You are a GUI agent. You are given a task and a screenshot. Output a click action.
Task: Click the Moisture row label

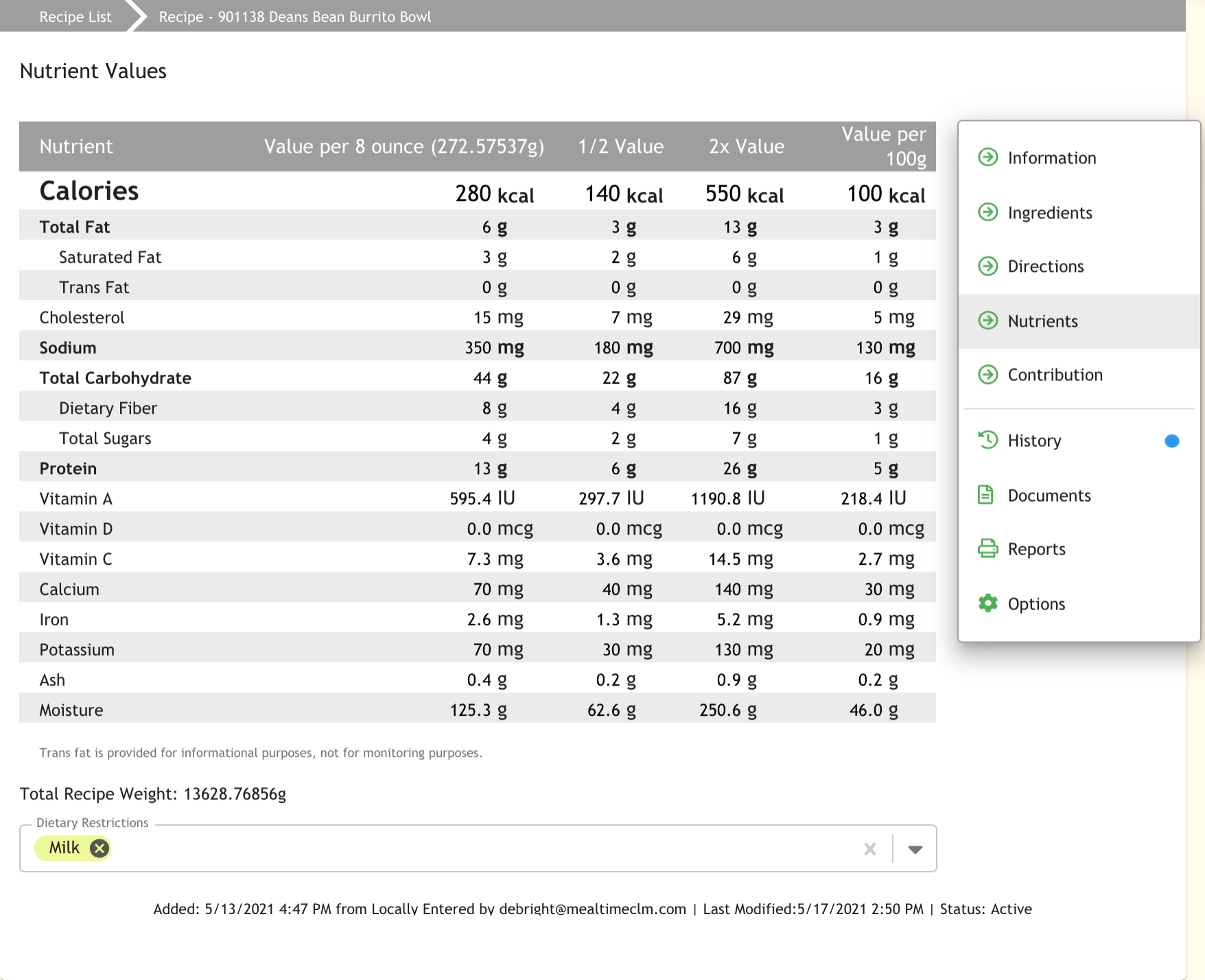[x=71, y=710]
